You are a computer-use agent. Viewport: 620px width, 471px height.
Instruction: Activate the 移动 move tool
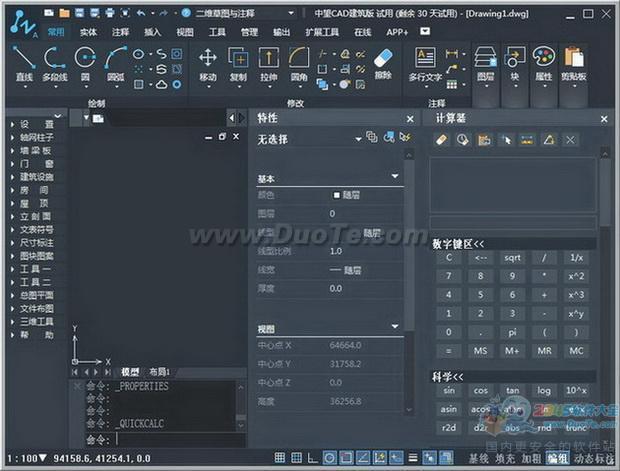click(208, 64)
